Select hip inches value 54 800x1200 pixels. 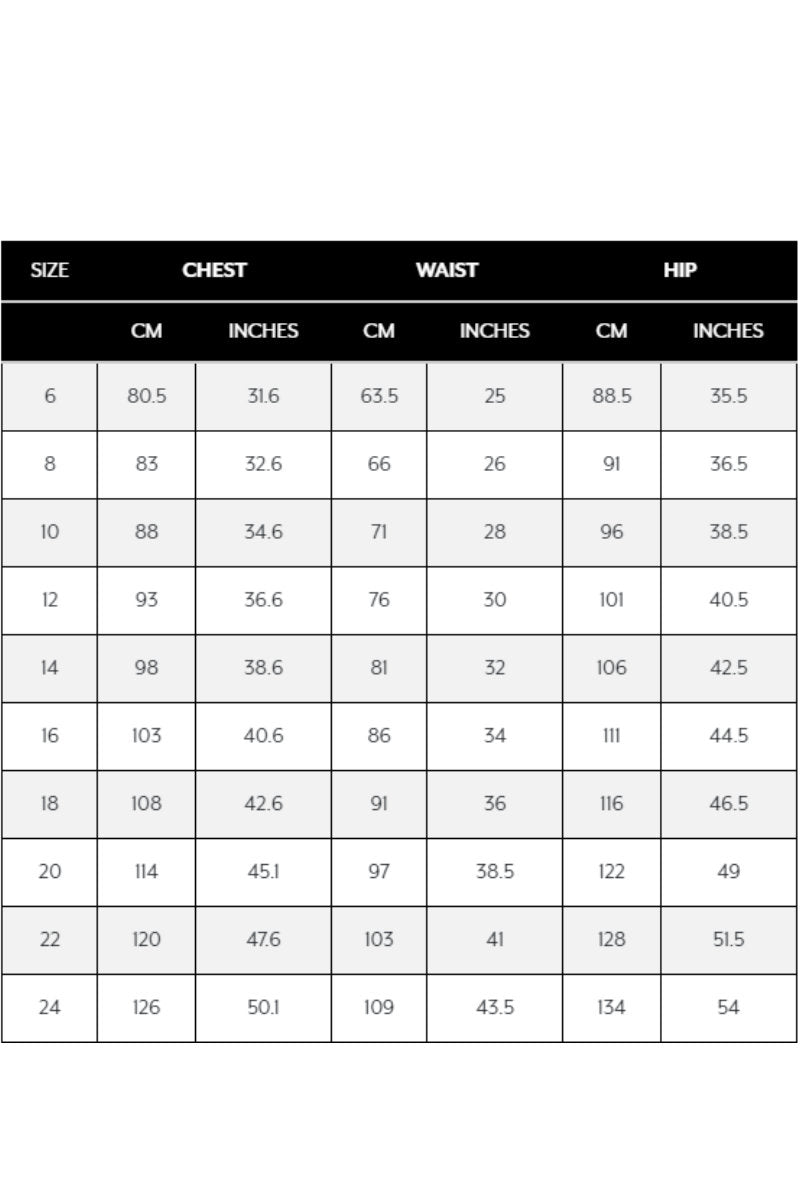tap(729, 1008)
